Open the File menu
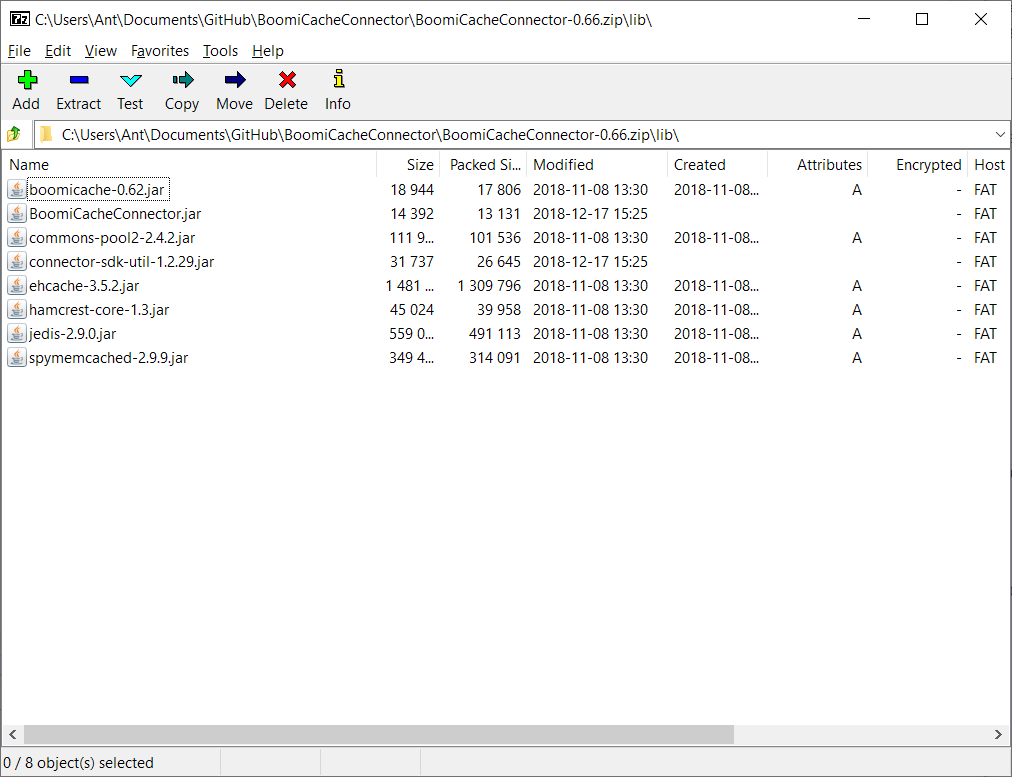This screenshot has width=1012, height=777. (19, 51)
